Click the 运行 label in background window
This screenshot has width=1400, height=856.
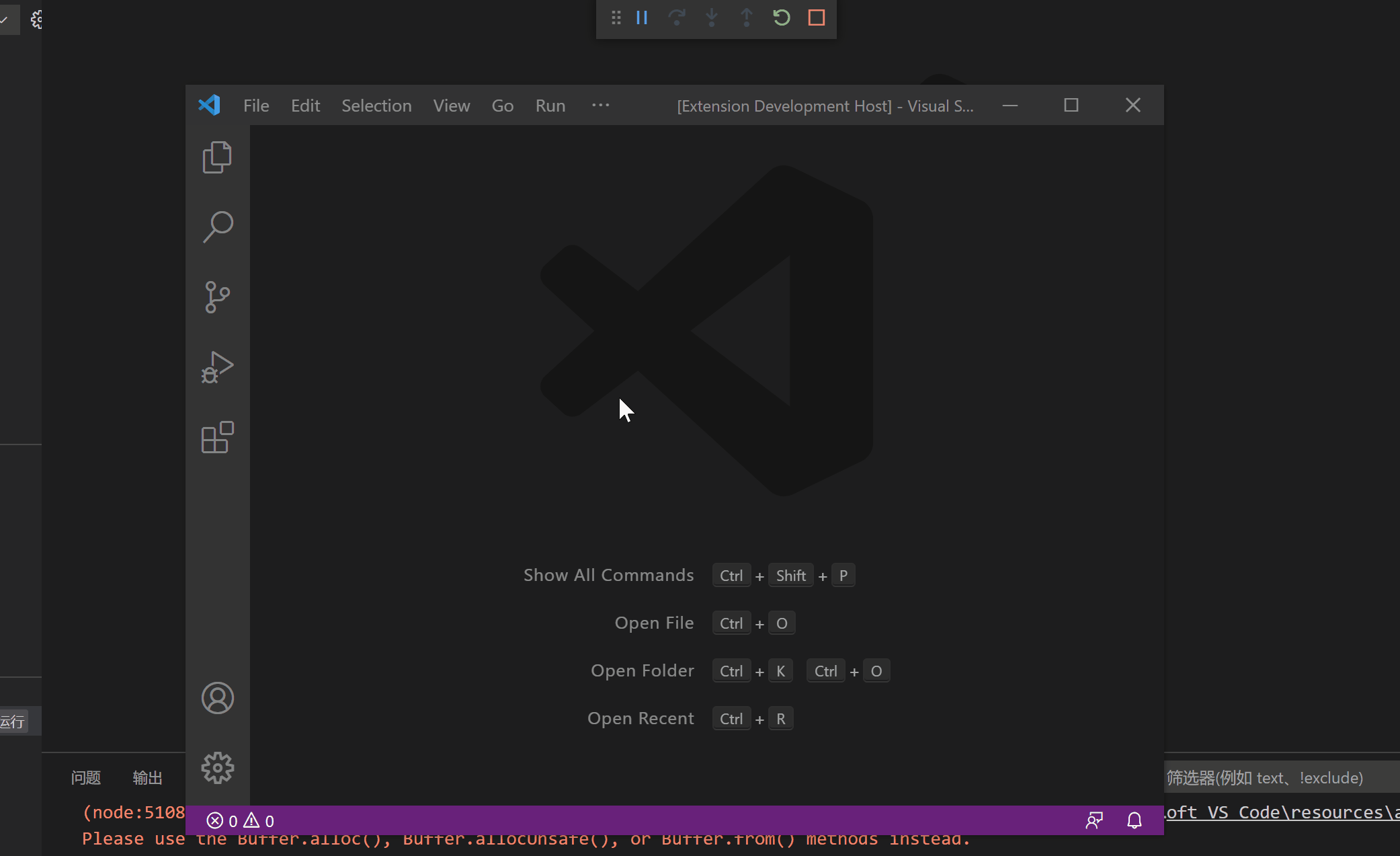click(13, 722)
